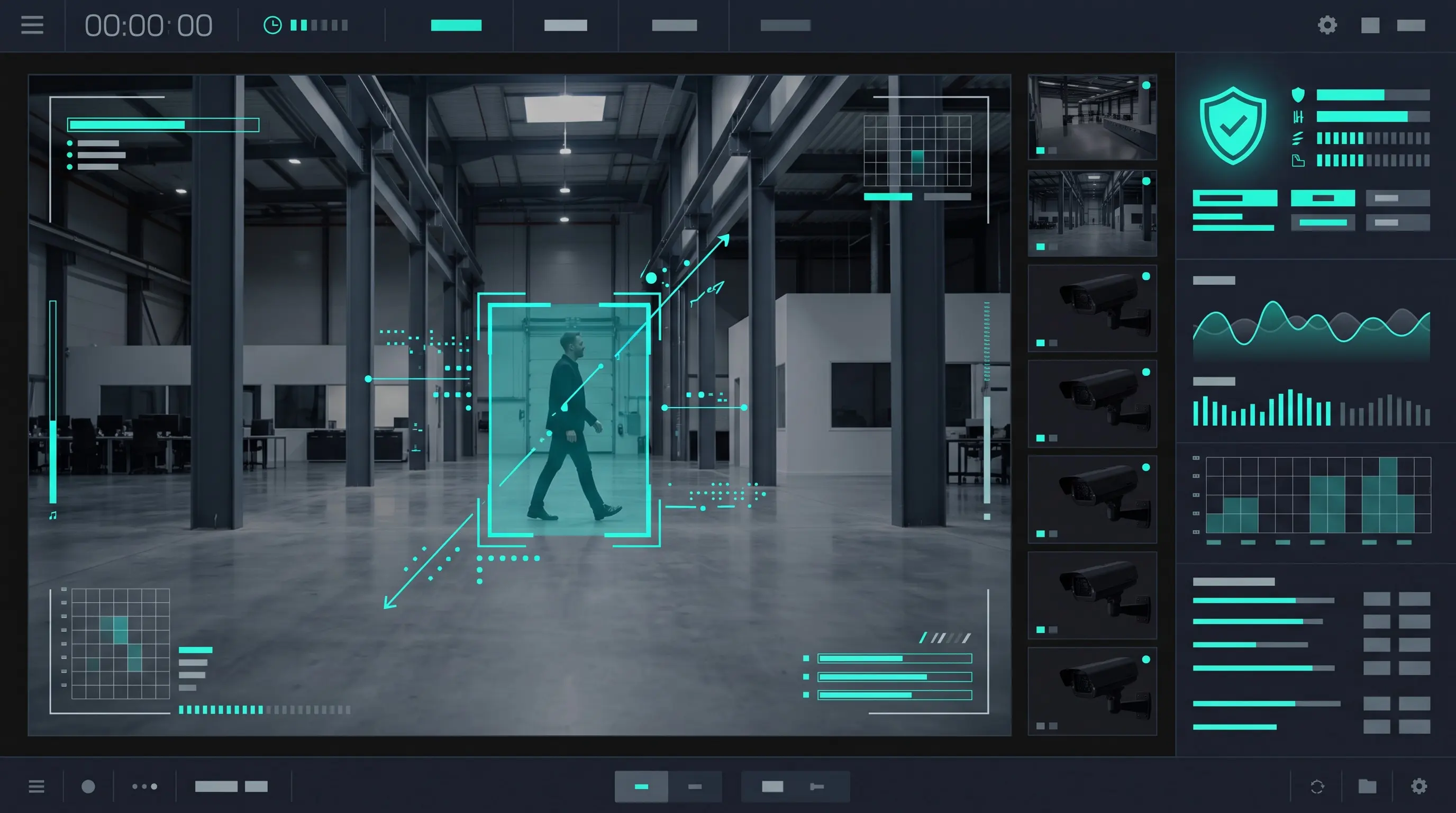1456x813 pixels.
Task: Click the equalizer sliders icon in status panel
Action: pyautogui.click(x=1298, y=117)
